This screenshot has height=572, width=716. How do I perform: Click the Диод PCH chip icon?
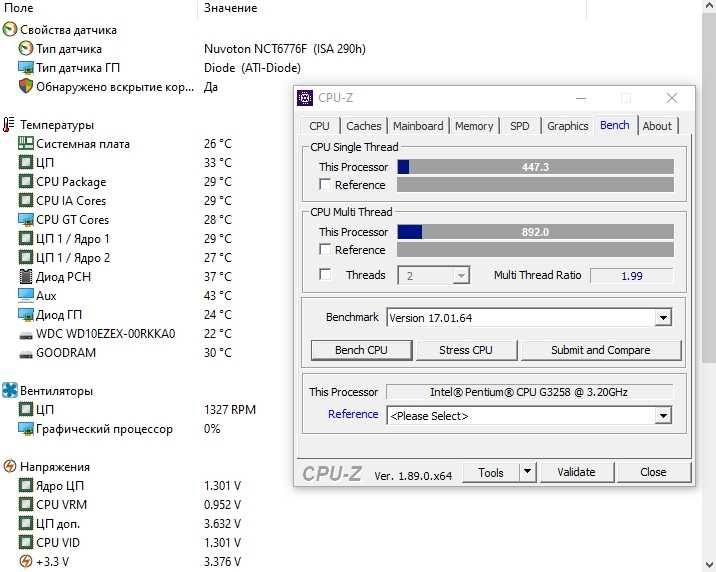(26, 277)
